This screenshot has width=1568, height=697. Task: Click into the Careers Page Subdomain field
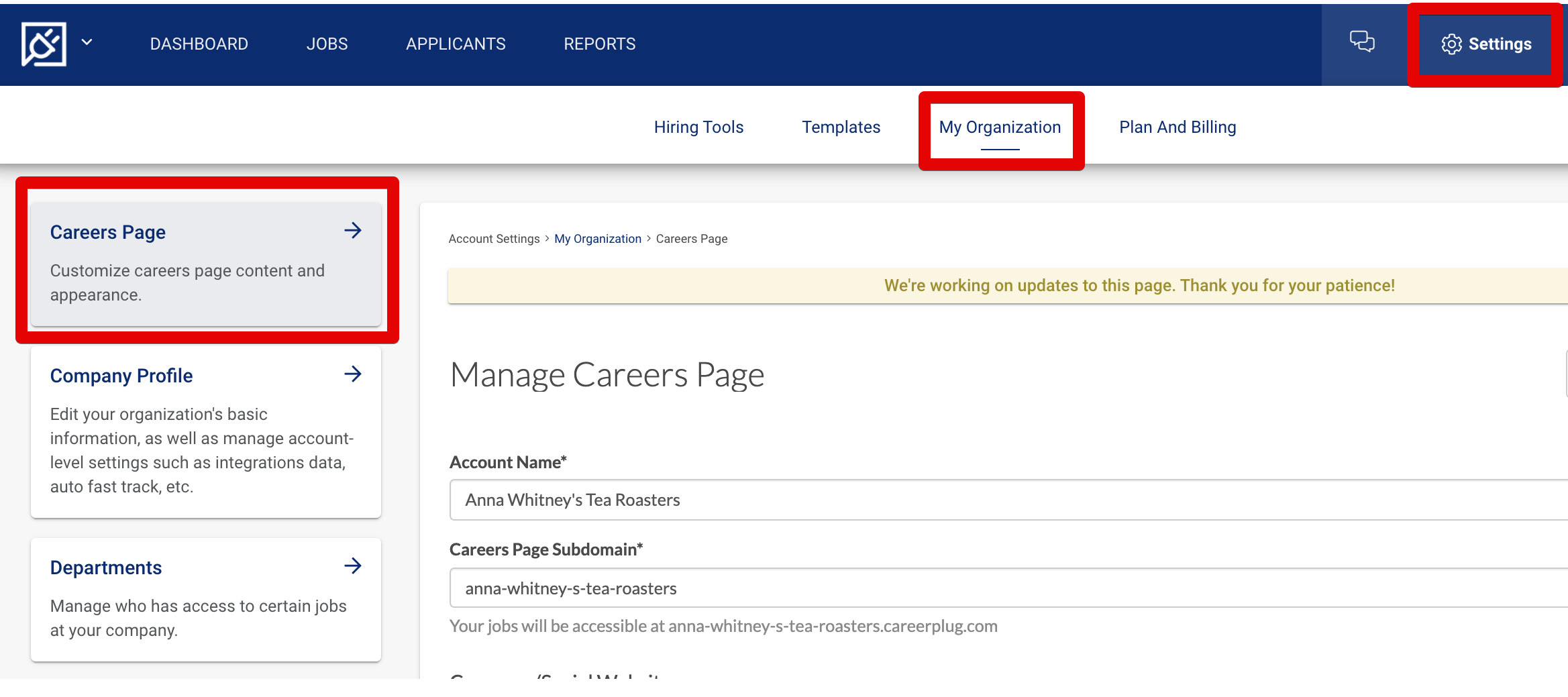point(1008,588)
